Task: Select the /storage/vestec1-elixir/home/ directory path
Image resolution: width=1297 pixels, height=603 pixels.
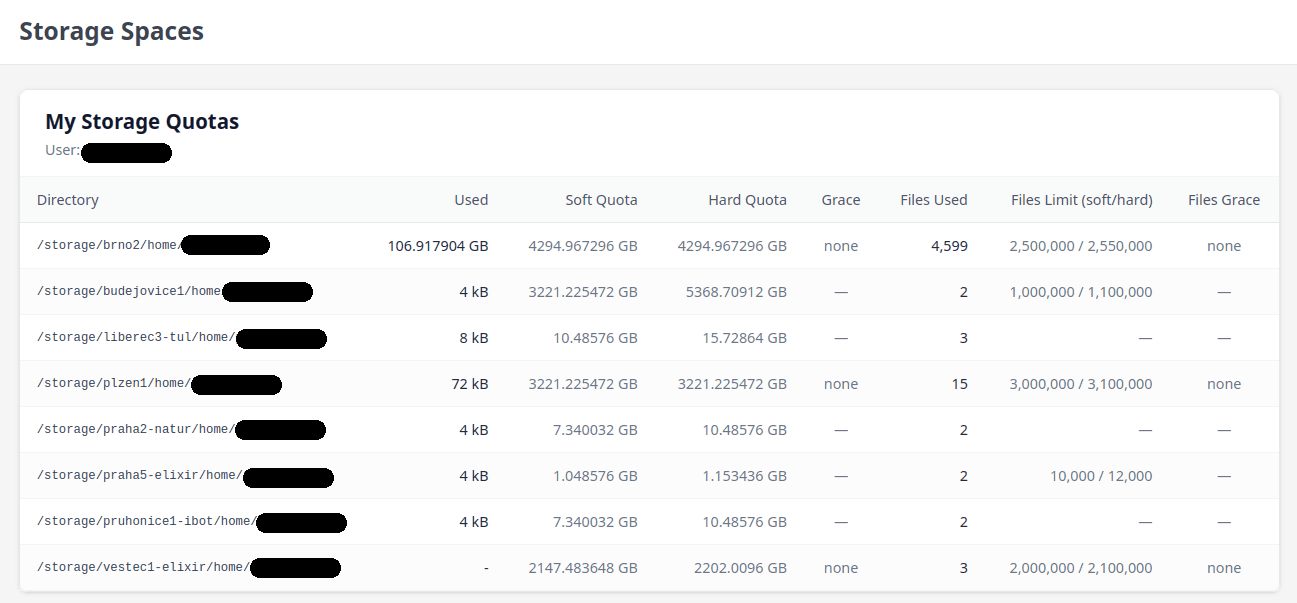Action: (143, 568)
